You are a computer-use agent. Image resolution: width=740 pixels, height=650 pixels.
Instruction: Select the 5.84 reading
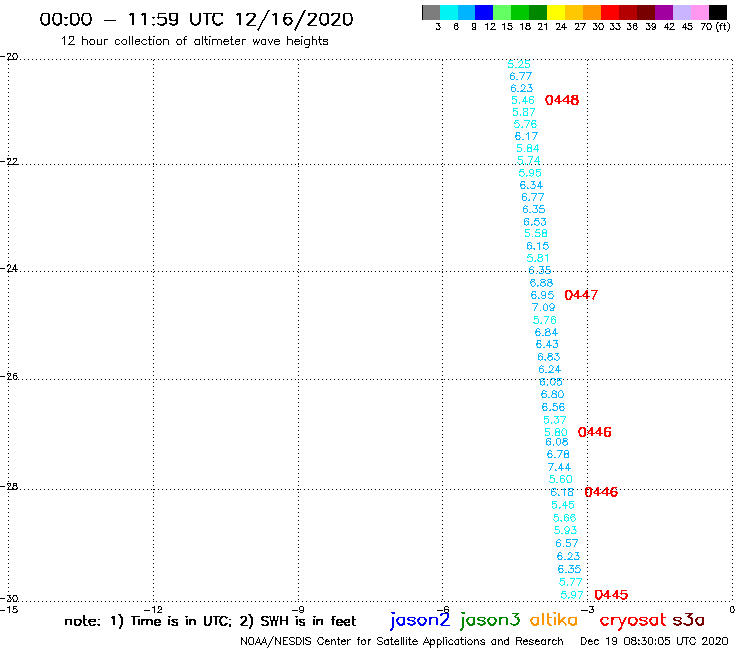(x=528, y=148)
